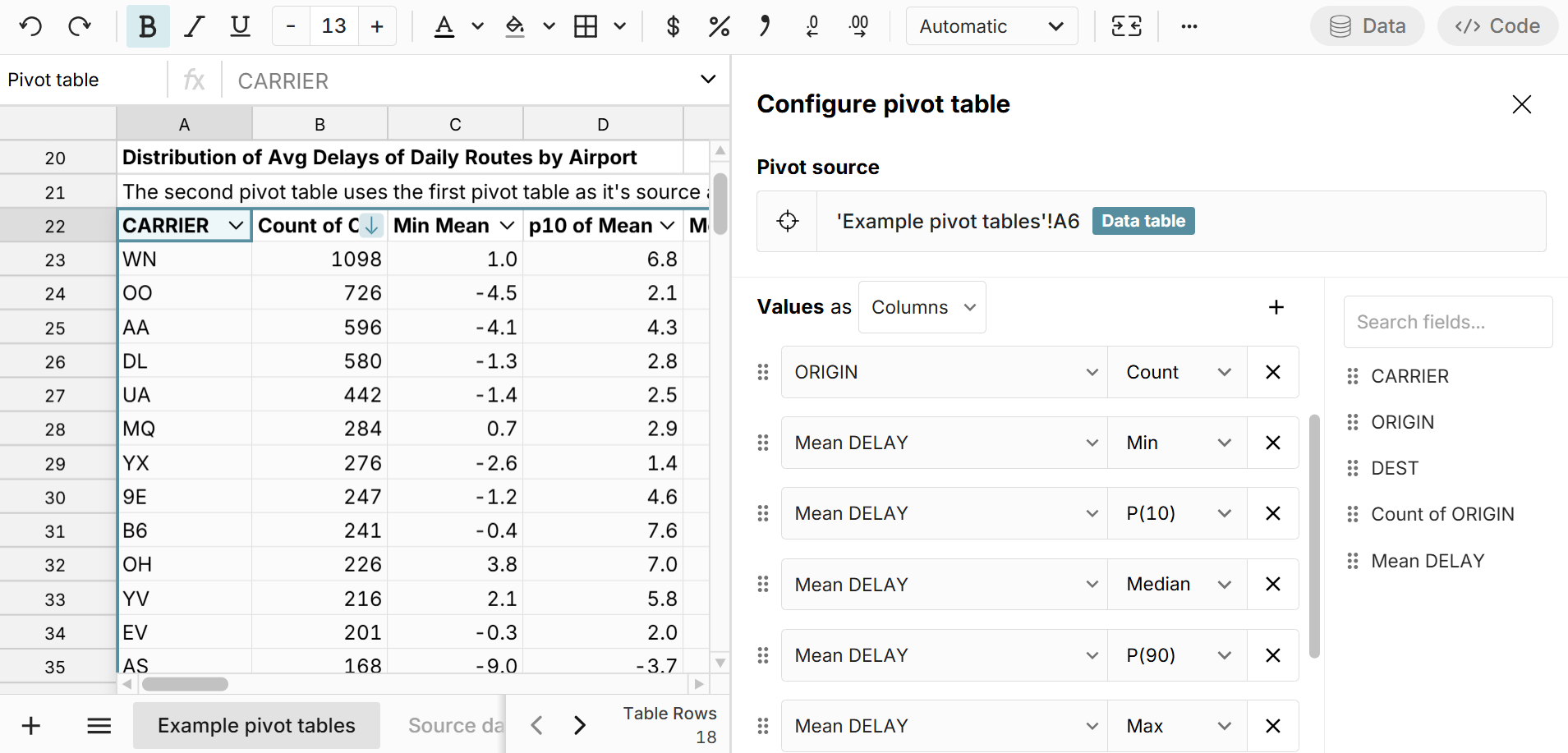
Task: Open the Values as Columns dropdown
Action: click(922, 307)
